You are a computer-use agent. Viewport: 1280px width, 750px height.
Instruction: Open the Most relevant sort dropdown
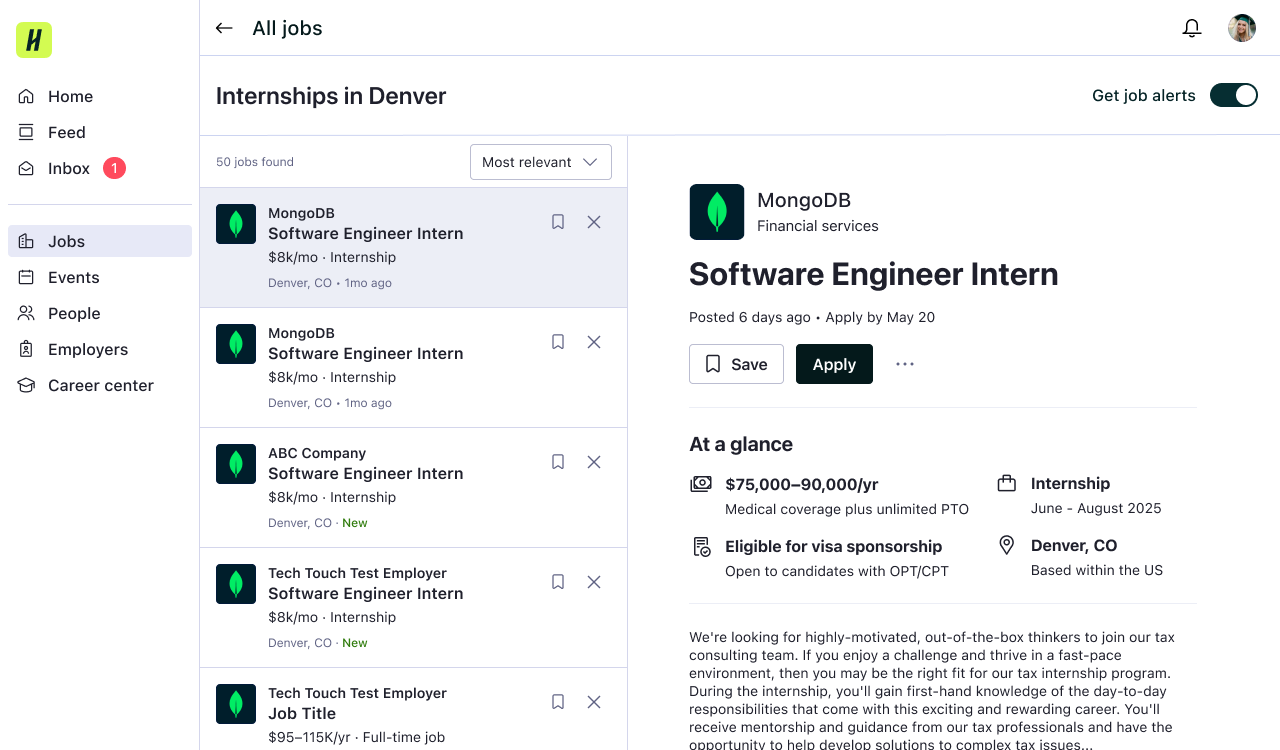pyautogui.click(x=541, y=162)
